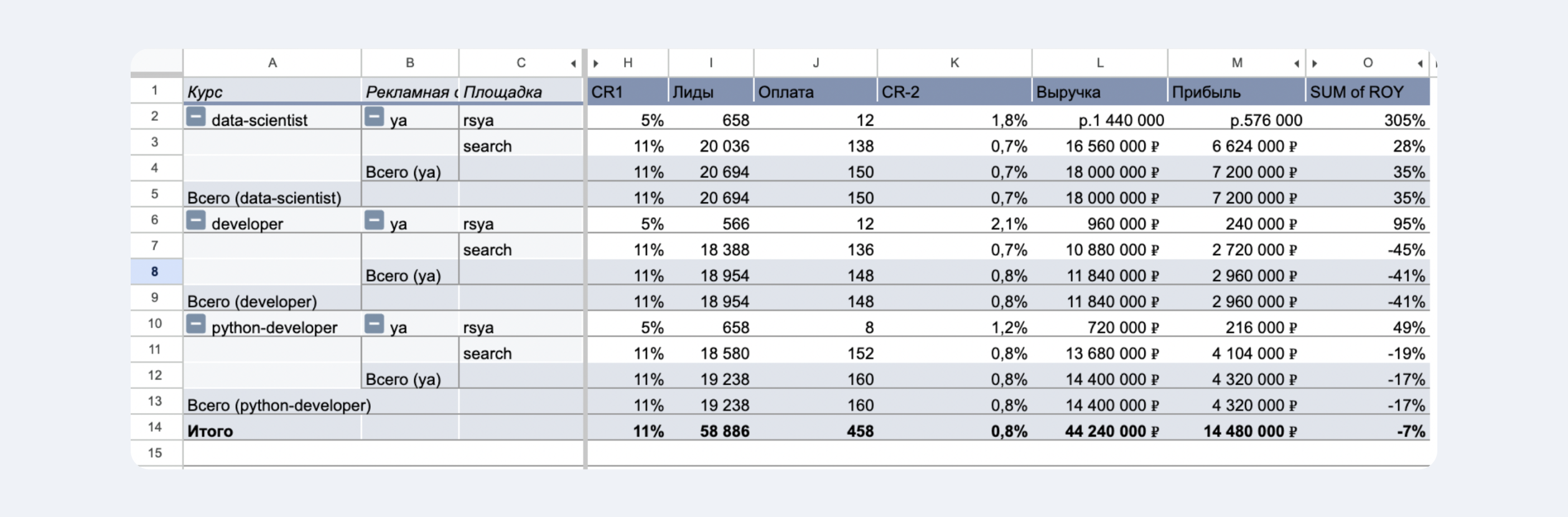Screen dimensions: 1568x517
Task: Select the 'Всего (developer)' subtotal cell
Action: 272,302
